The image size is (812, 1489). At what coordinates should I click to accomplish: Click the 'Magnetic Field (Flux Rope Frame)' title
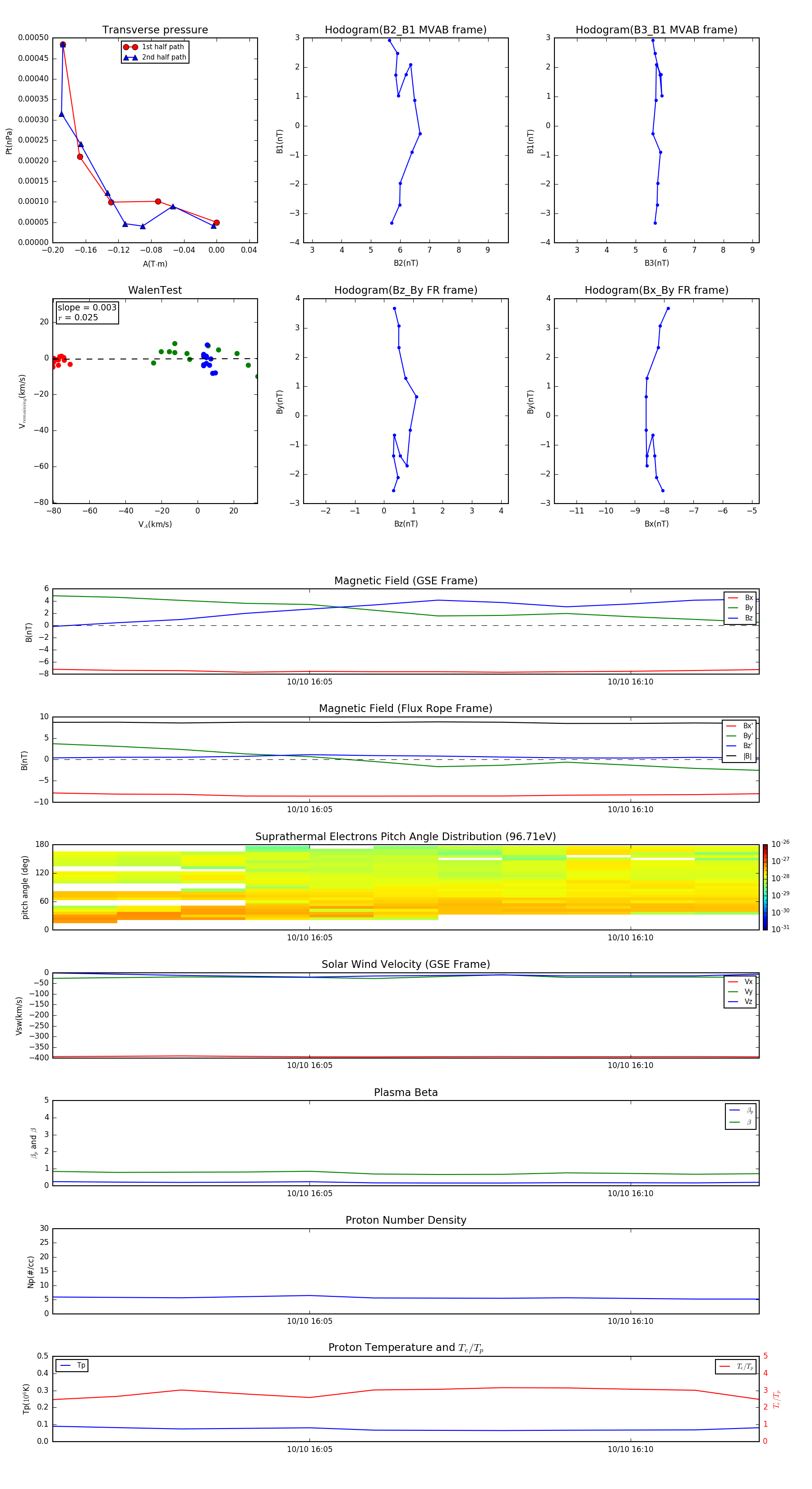point(406,709)
